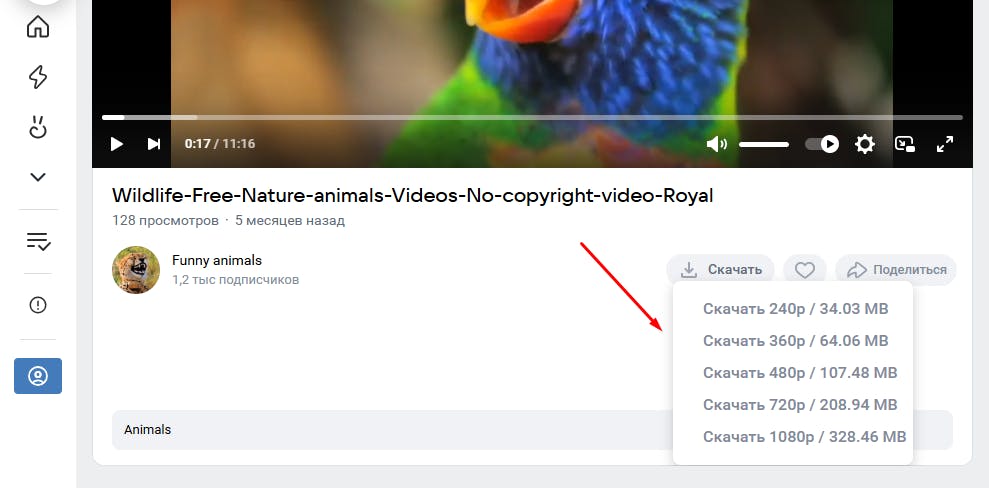Click the 128 просмотров view count

coord(165,221)
